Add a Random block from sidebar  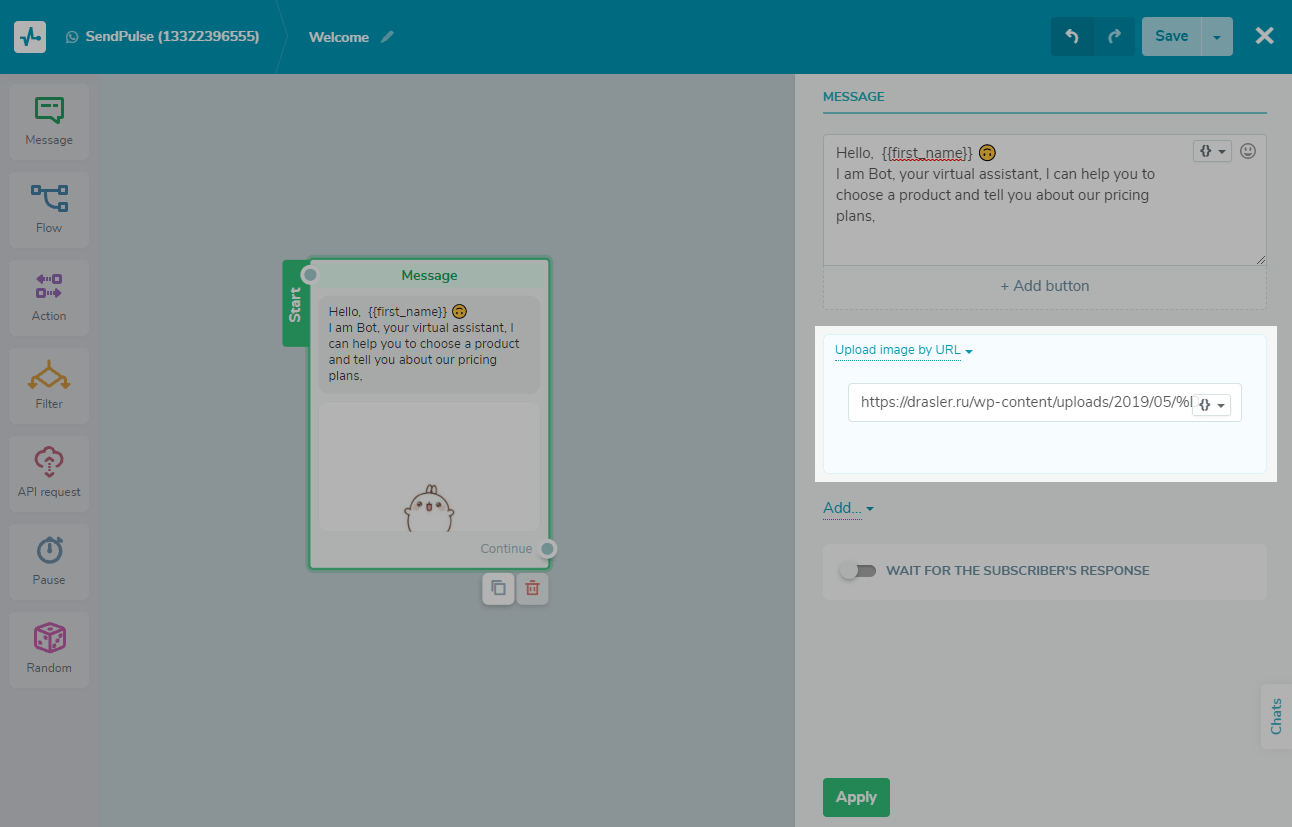click(x=49, y=649)
